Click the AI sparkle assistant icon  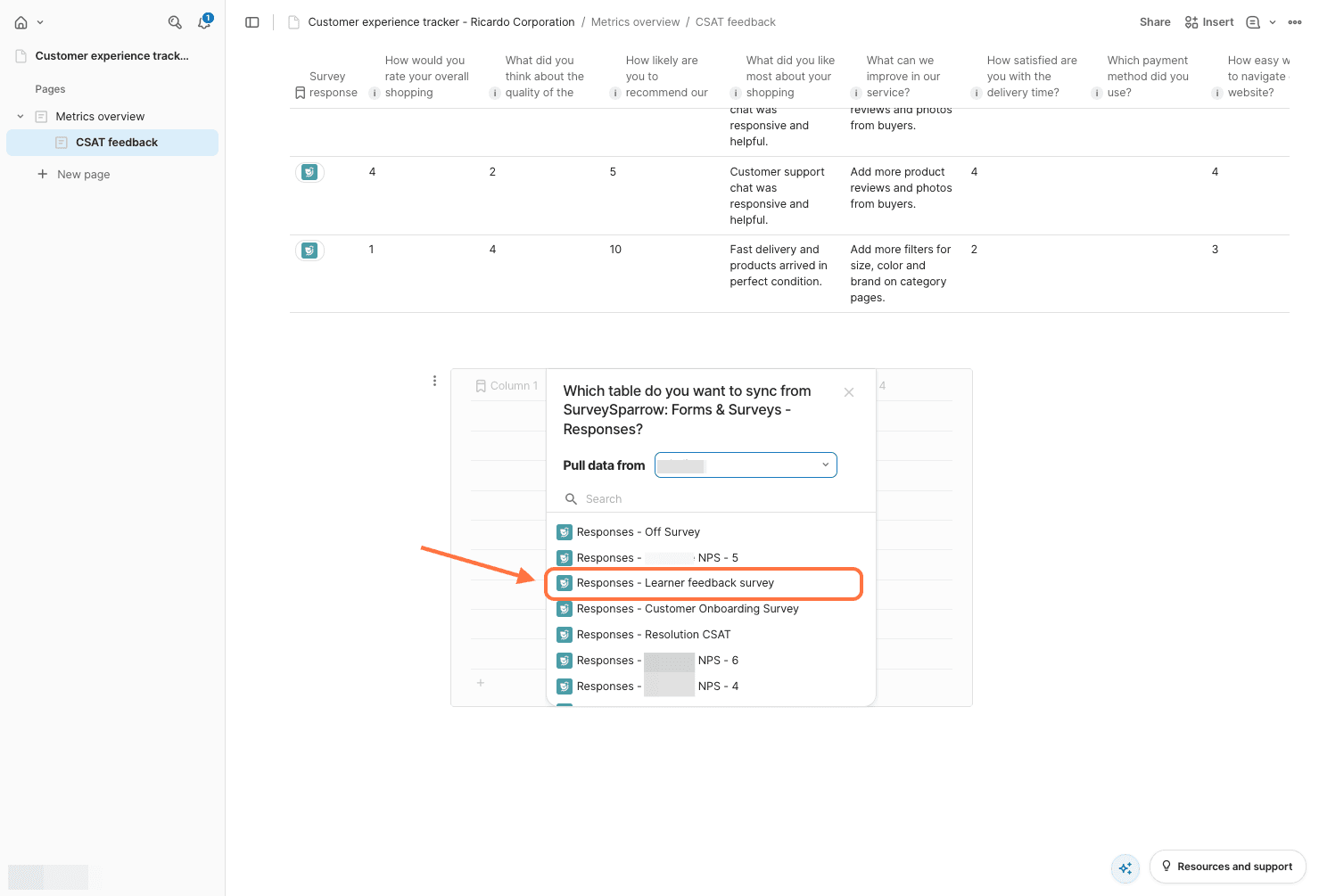pos(1125,867)
